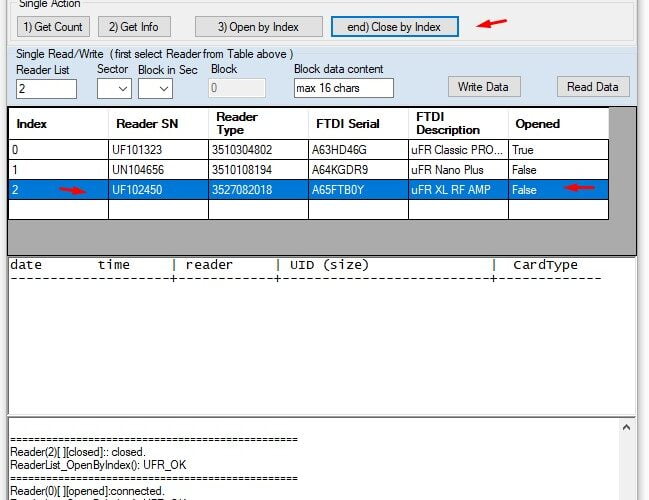Click Index cell 1
The width and height of the screenshot is (649, 500).
58,170
